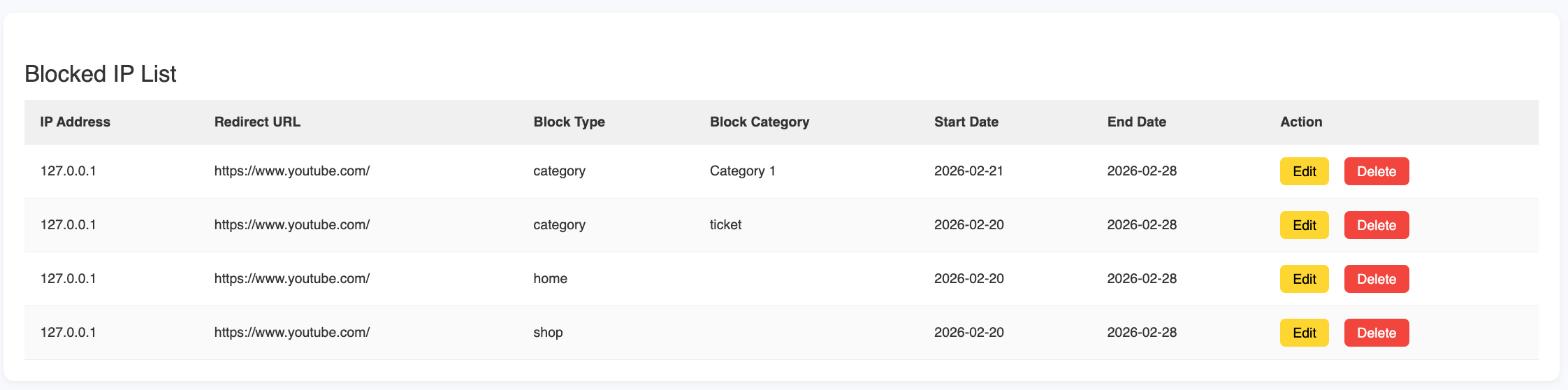1568x390 pixels.
Task: Delete the Category 1 blocked IP entry
Action: (1376, 171)
